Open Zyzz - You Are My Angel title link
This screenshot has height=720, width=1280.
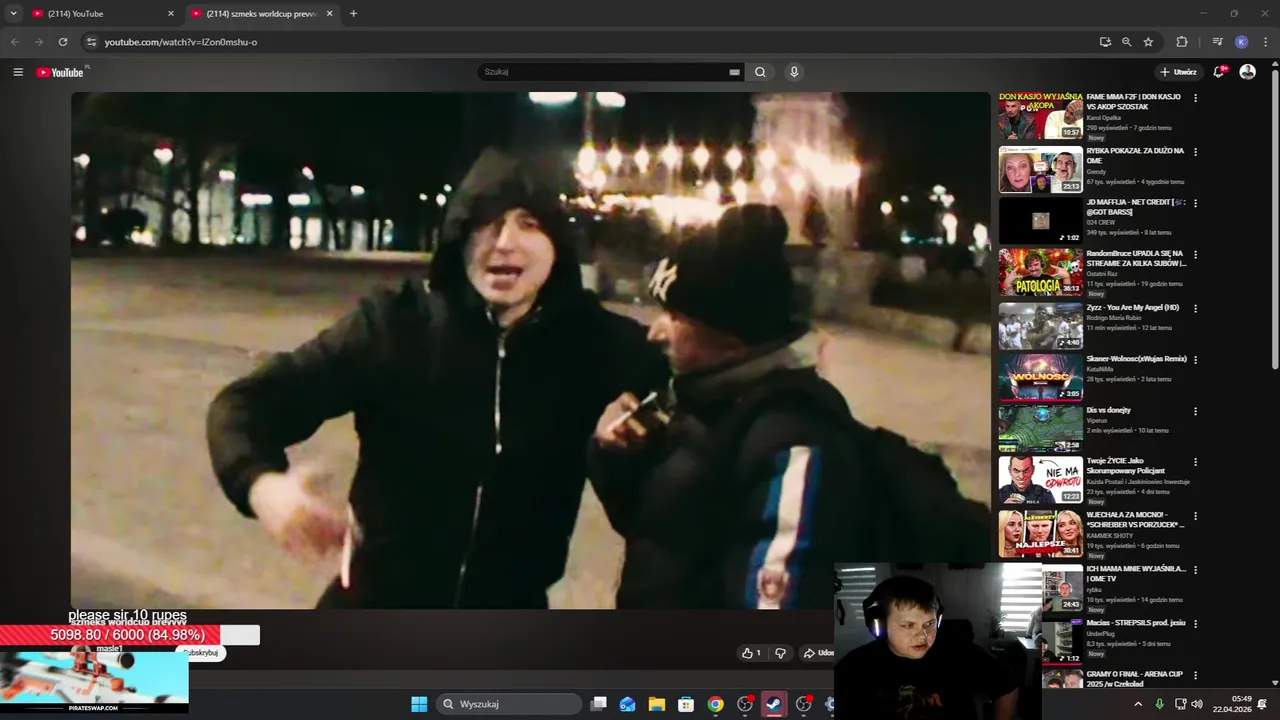tap(1133, 308)
